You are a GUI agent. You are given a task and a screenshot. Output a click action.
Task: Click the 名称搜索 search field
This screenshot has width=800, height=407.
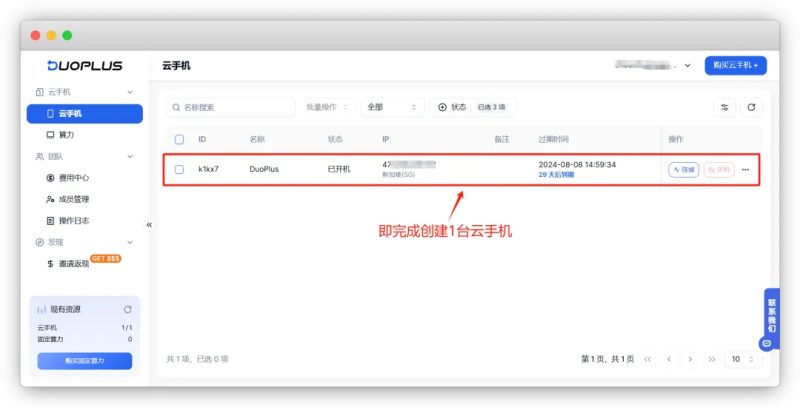(x=231, y=107)
